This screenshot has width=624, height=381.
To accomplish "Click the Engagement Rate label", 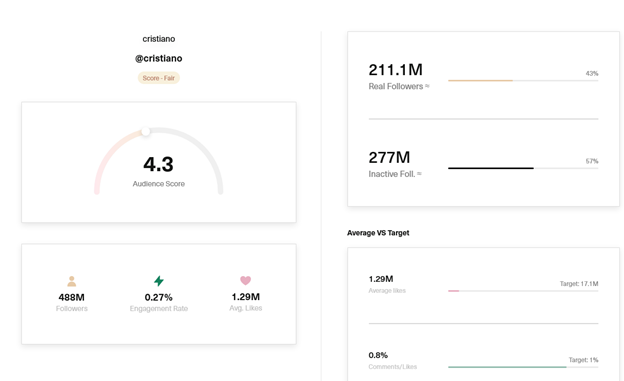I will [x=159, y=309].
